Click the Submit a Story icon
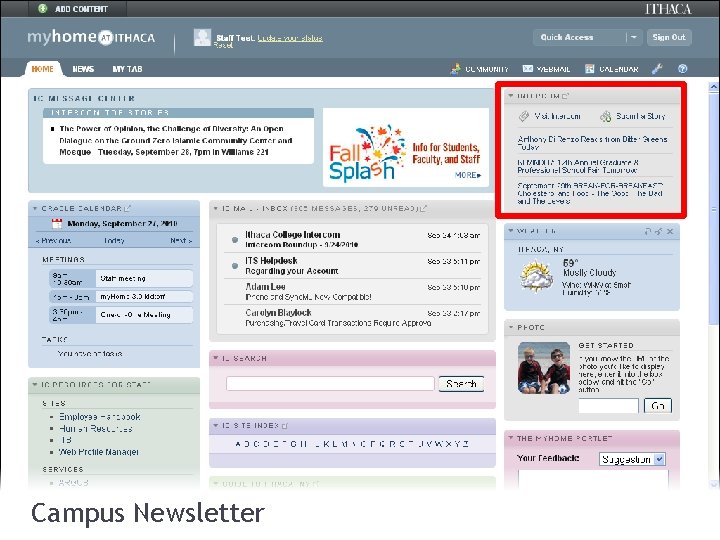This screenshot has height=540, width=720. pos(606,116)
